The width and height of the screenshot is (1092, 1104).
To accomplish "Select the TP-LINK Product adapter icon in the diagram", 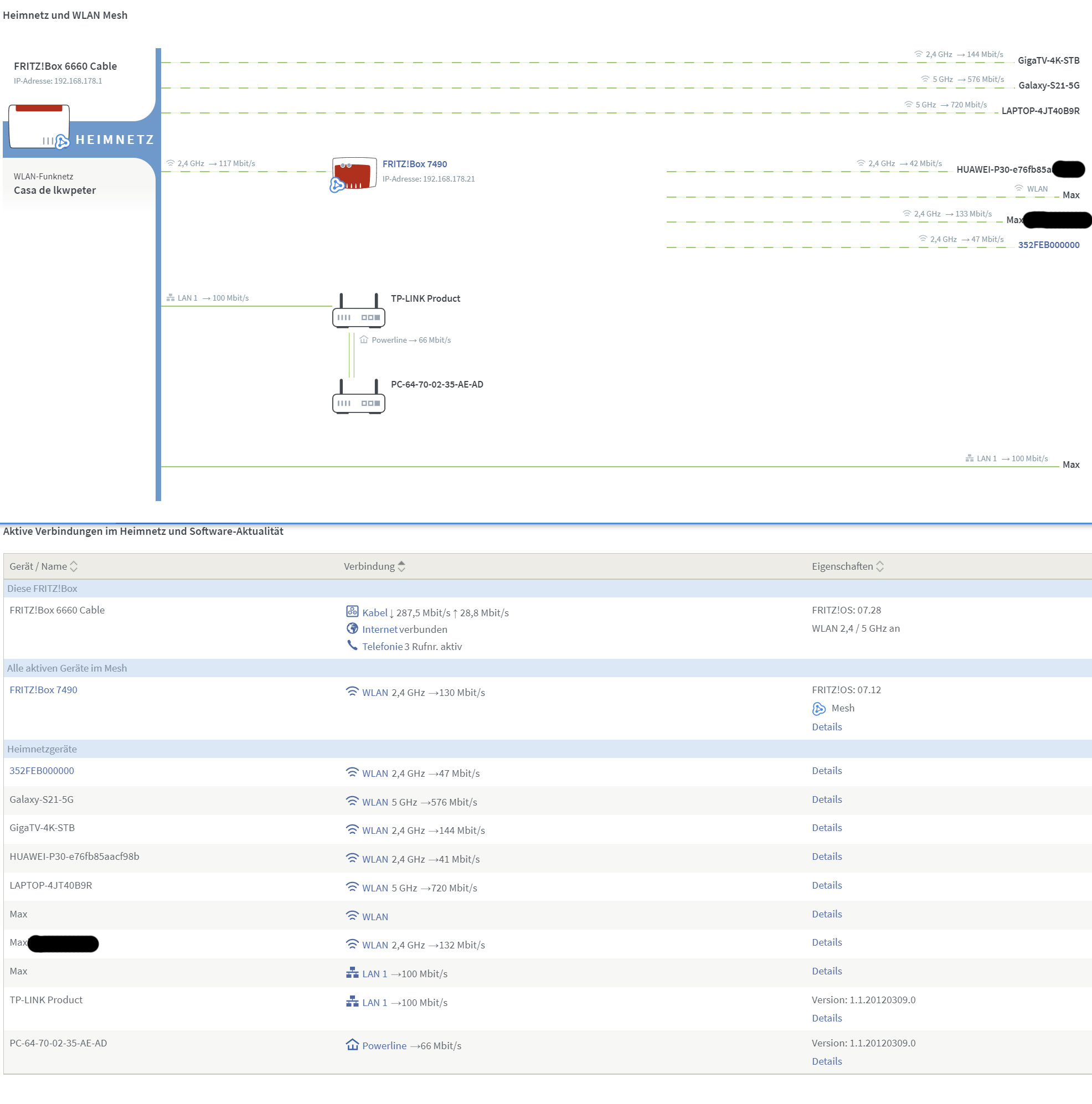I will point(359,310).
